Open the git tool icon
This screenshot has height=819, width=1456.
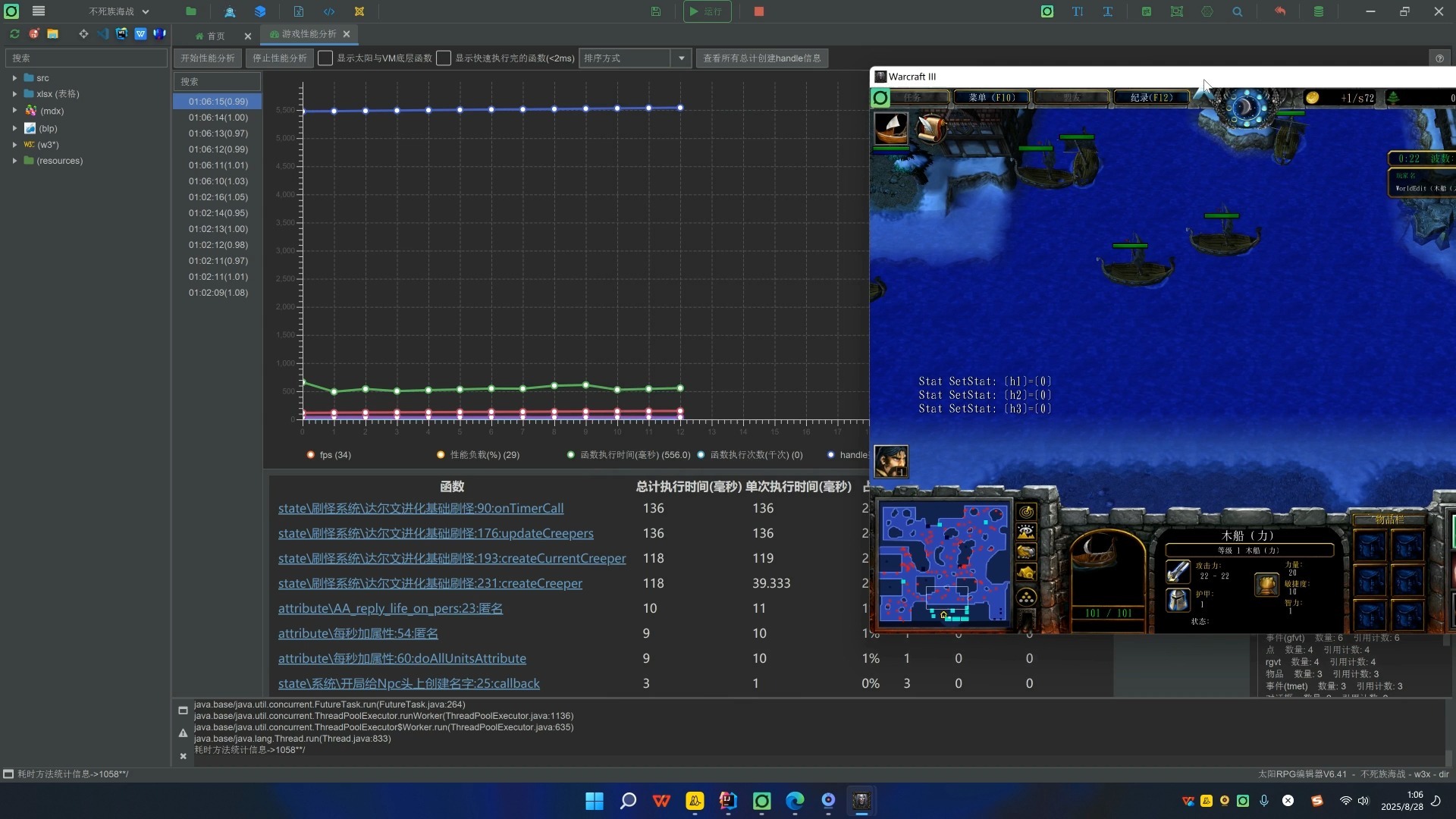(1147, 11)
